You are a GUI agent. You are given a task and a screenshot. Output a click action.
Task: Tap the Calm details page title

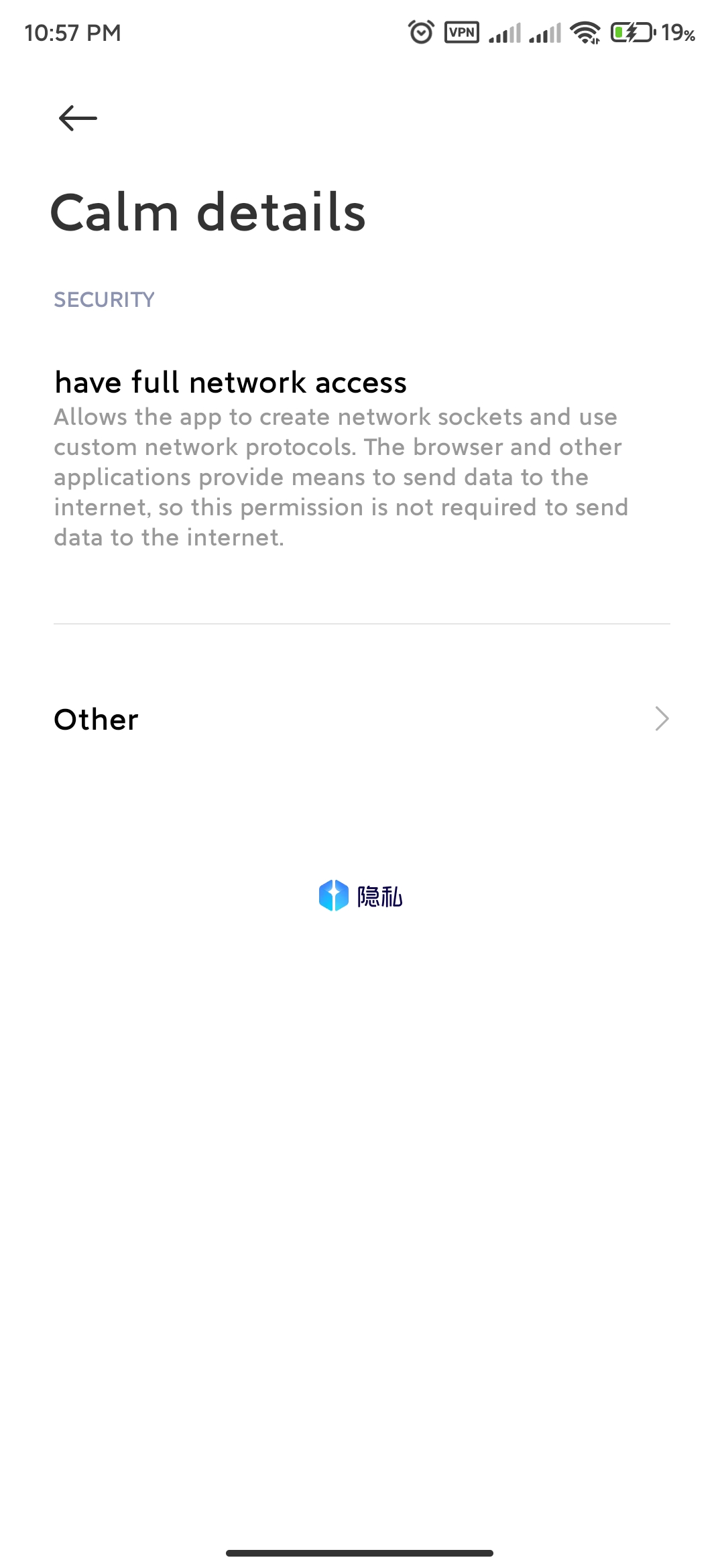tap(208, 212)
